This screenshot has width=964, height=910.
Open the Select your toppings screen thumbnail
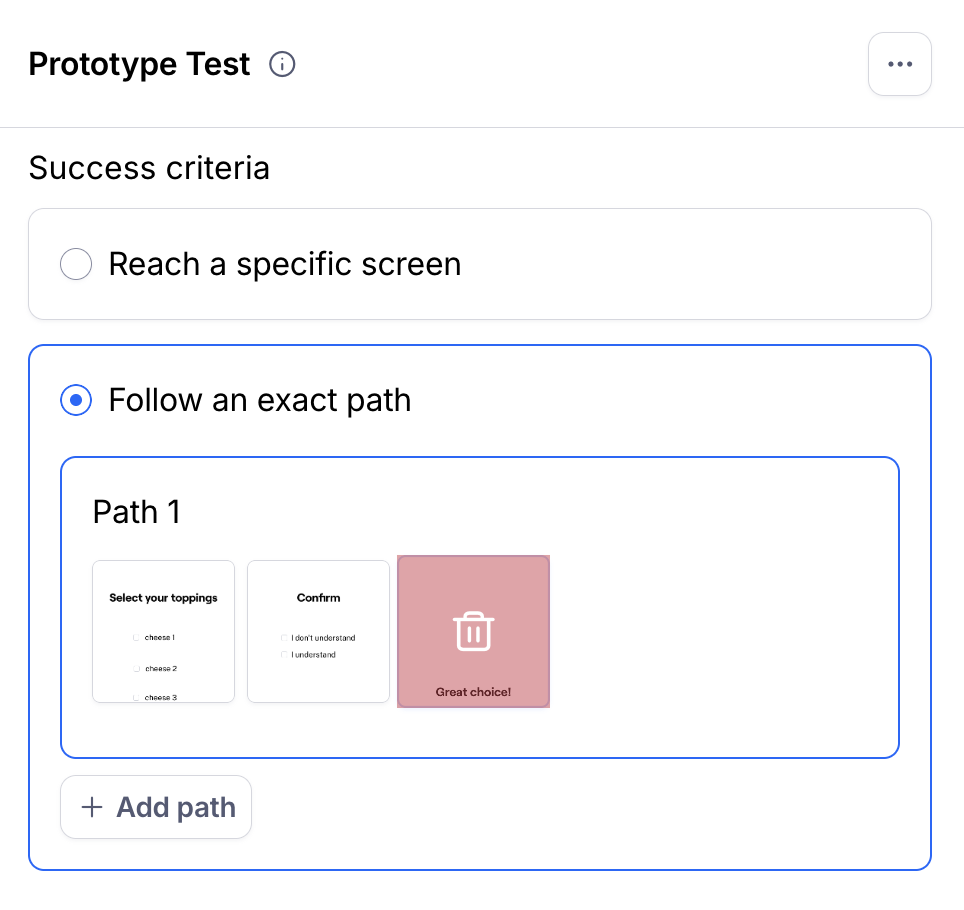[164, 631]
